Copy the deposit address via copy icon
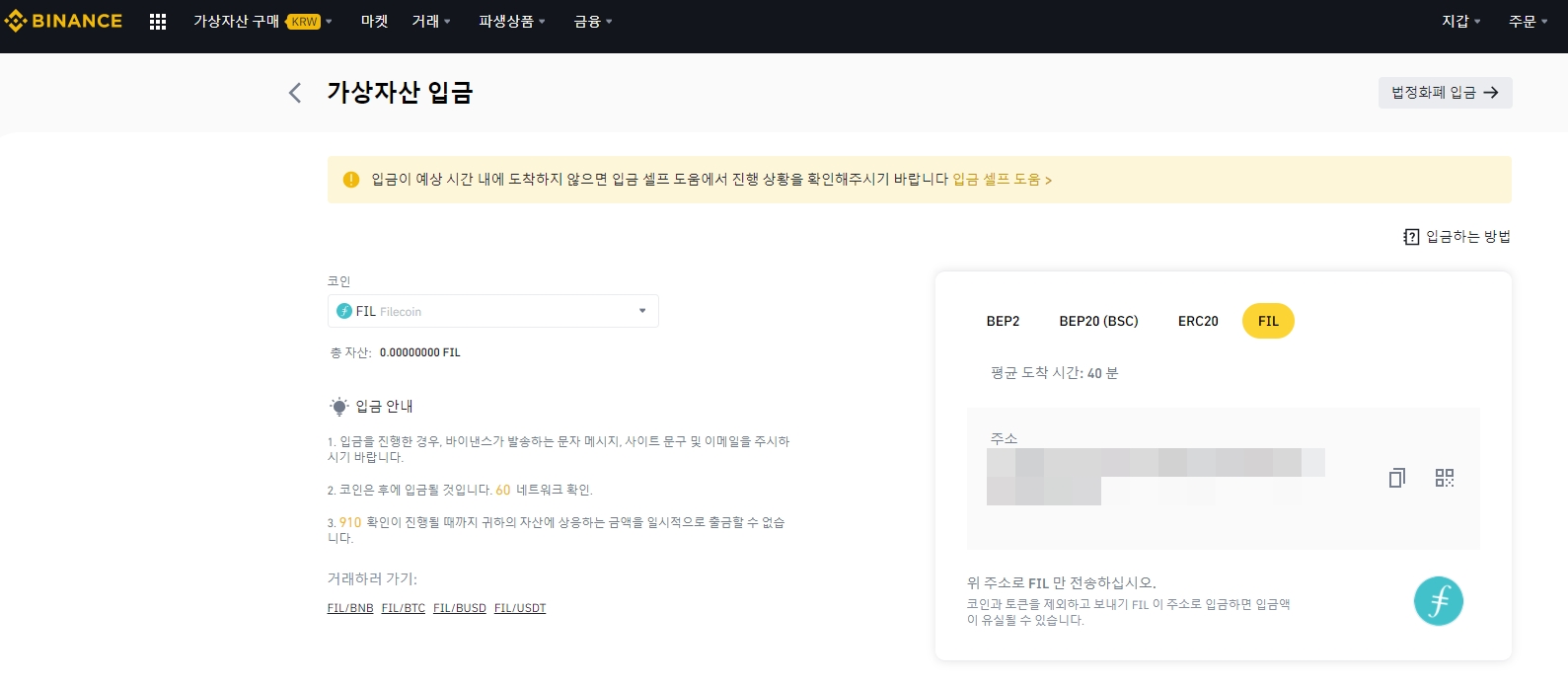 click(x=1396, y=478)
